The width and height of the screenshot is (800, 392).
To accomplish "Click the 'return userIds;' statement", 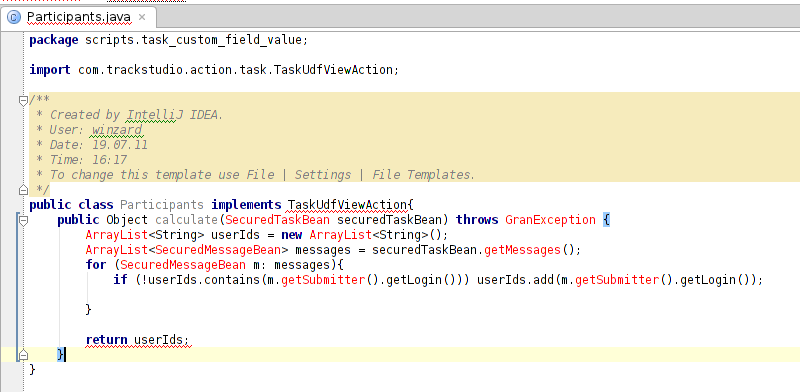I will 137,339.
